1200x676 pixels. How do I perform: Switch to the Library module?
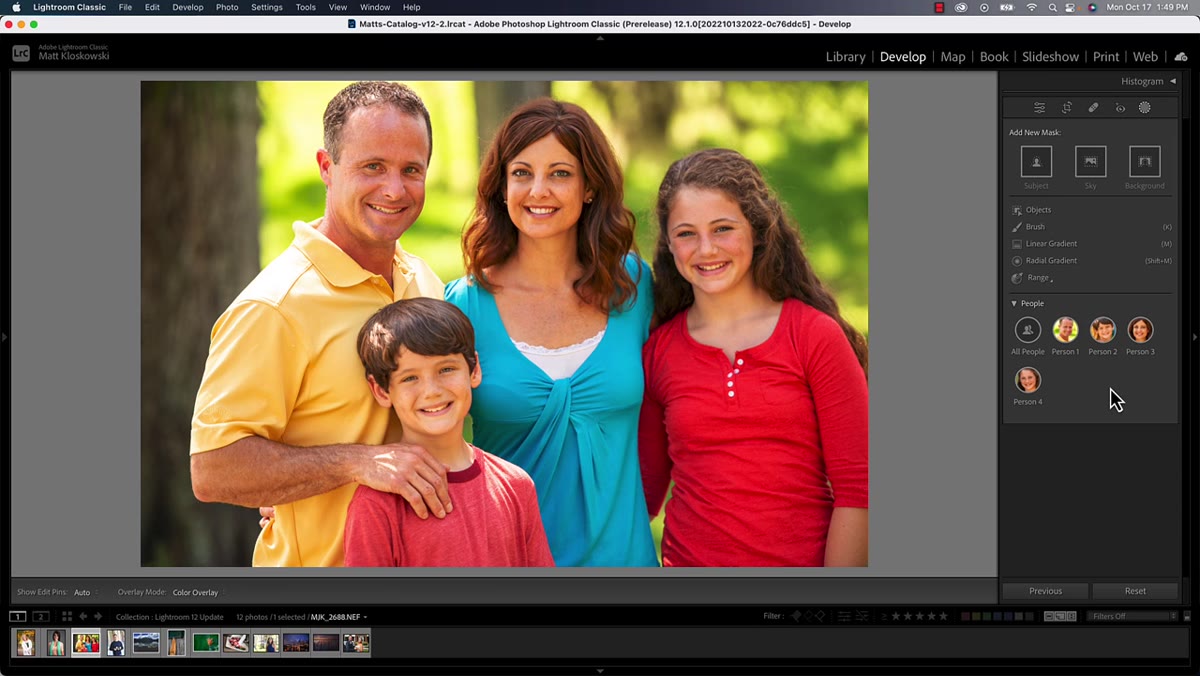coord(845,57)
